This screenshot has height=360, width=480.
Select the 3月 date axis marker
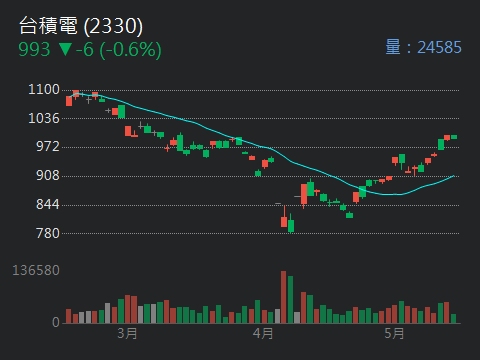127,333
